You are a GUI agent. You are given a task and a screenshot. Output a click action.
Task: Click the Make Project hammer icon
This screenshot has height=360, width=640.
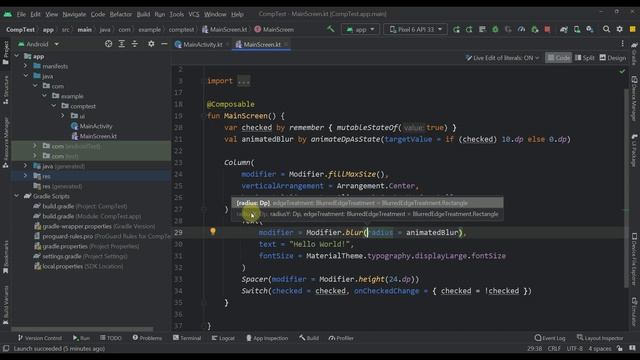(330, 29)
